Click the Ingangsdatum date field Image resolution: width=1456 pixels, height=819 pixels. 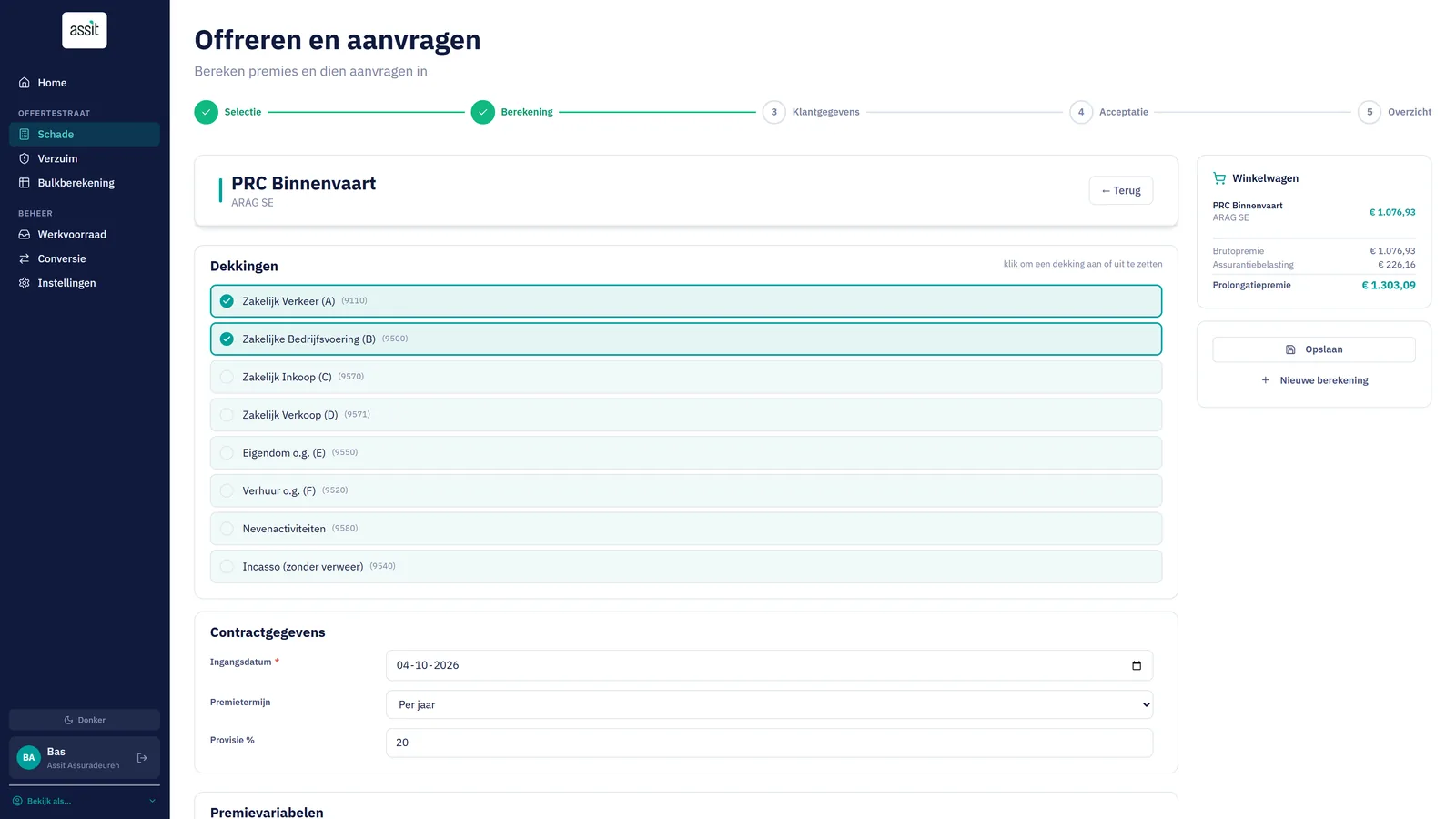[770, 665]
